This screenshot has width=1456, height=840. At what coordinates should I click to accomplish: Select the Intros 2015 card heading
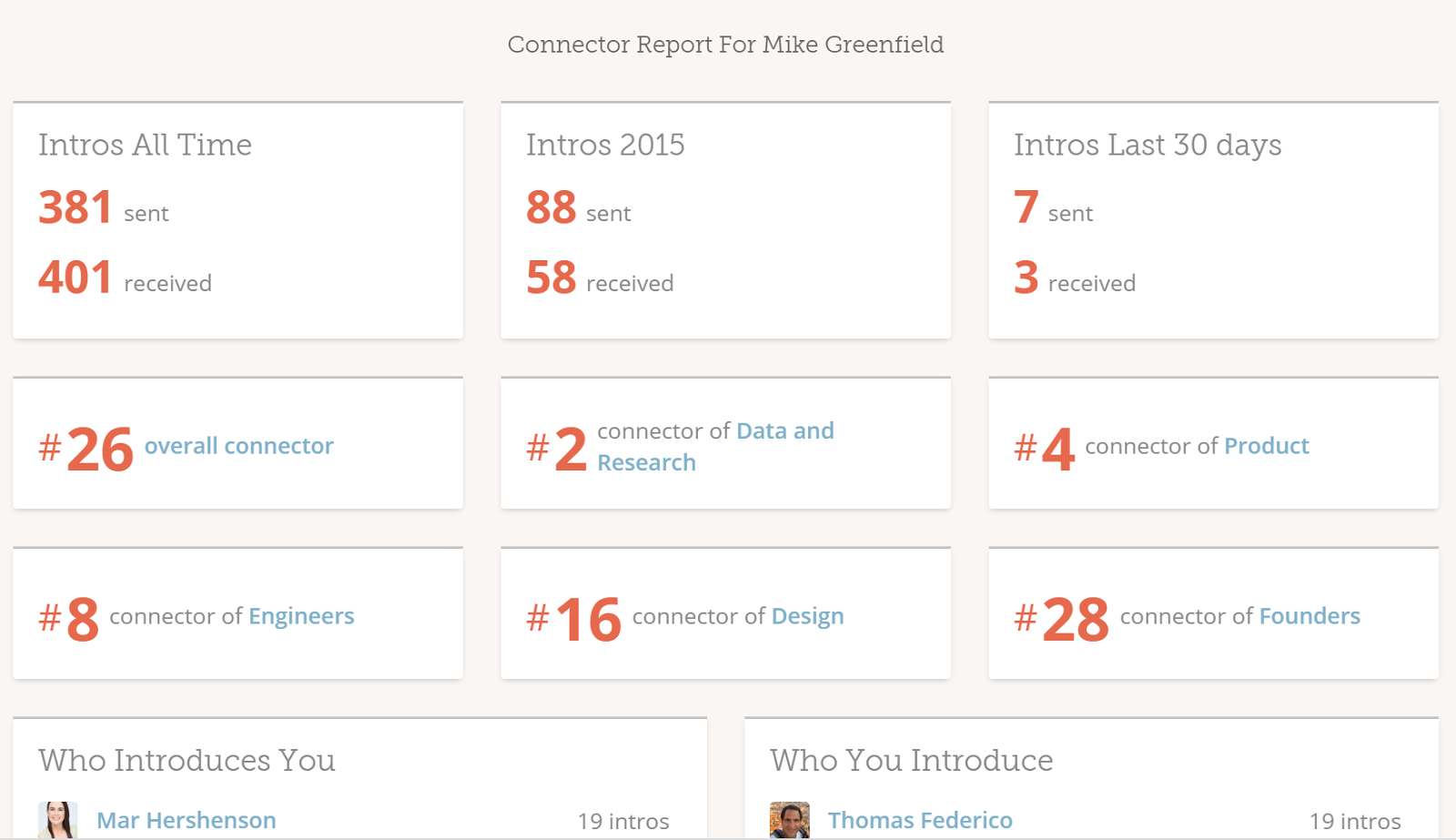tap(605, 145)
